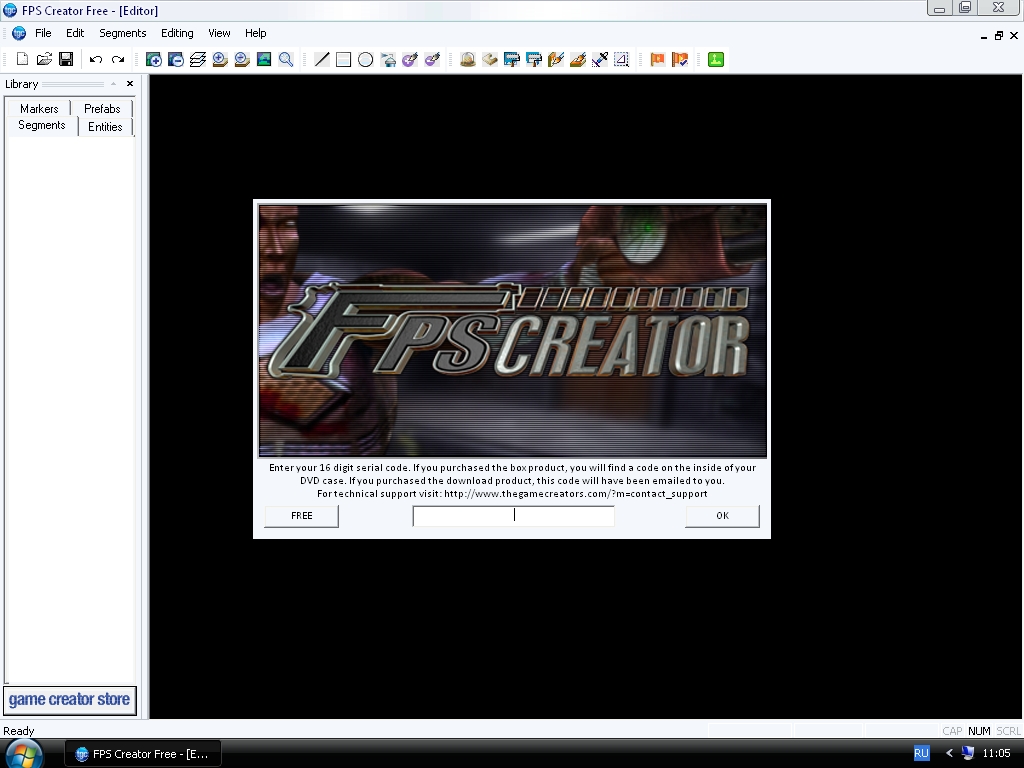Click the dashed selection box icon

tap(622, 59)
